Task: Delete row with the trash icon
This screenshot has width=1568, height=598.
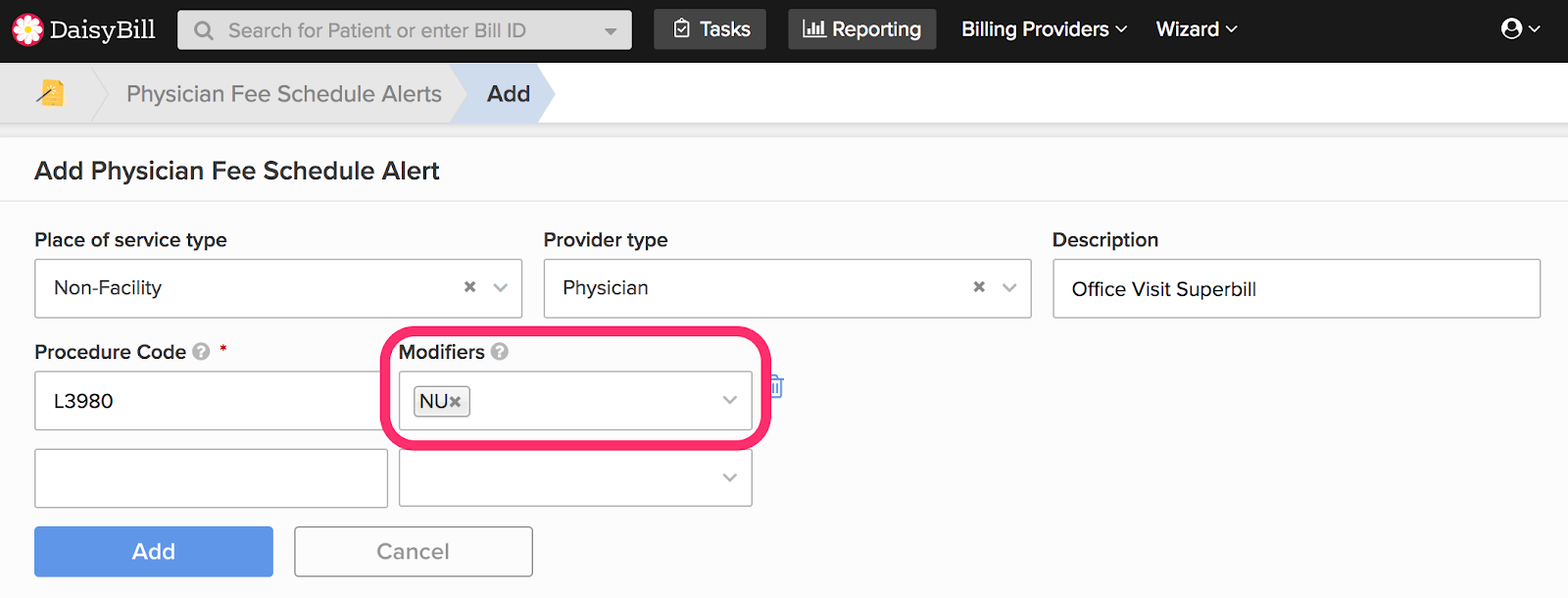Action: [x=776, y=386]
